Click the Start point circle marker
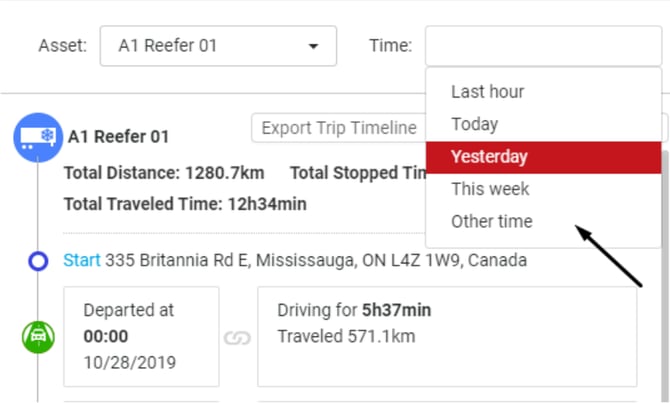This screenshot has width=670, height=403. [38, 261]
